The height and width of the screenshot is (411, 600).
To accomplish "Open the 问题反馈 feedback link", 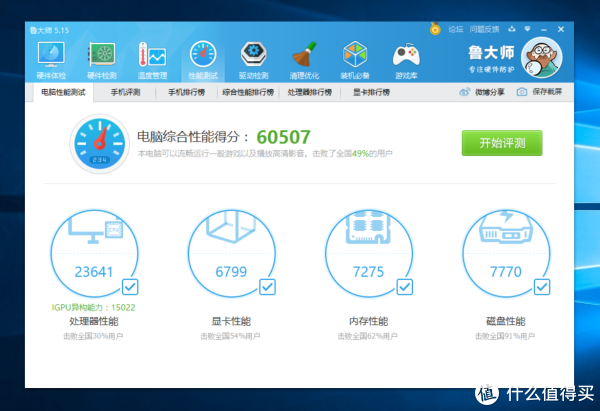I will tap(484, 29).
